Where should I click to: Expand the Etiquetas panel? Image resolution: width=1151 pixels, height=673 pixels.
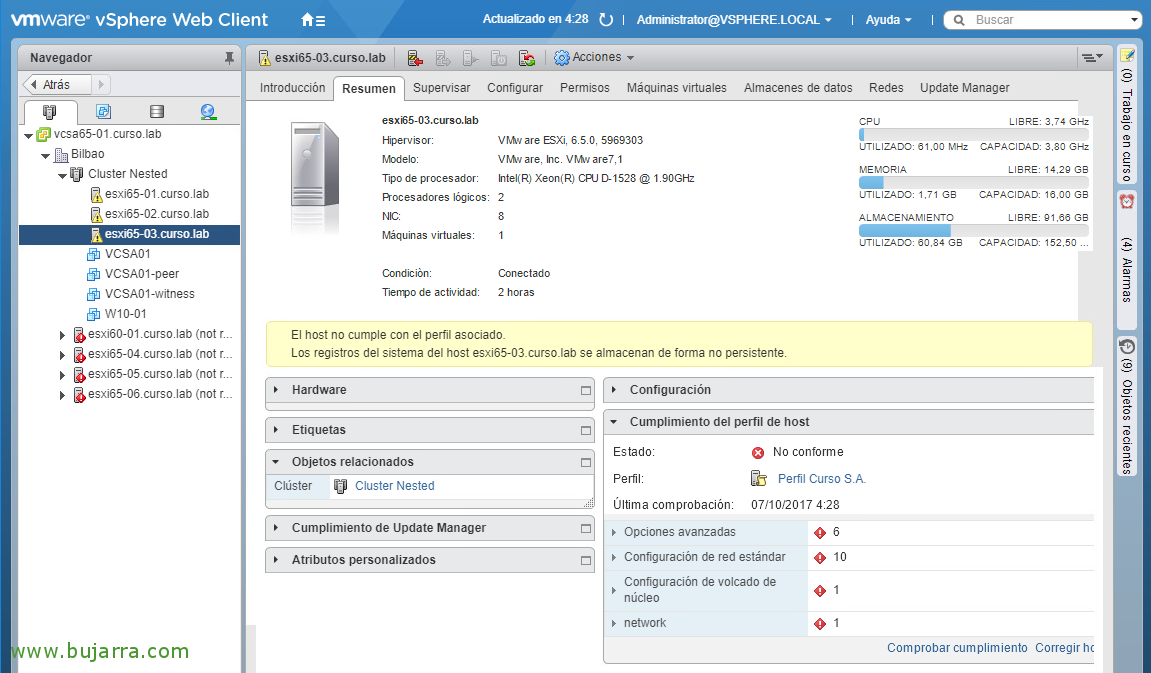[x=276, y=429]
